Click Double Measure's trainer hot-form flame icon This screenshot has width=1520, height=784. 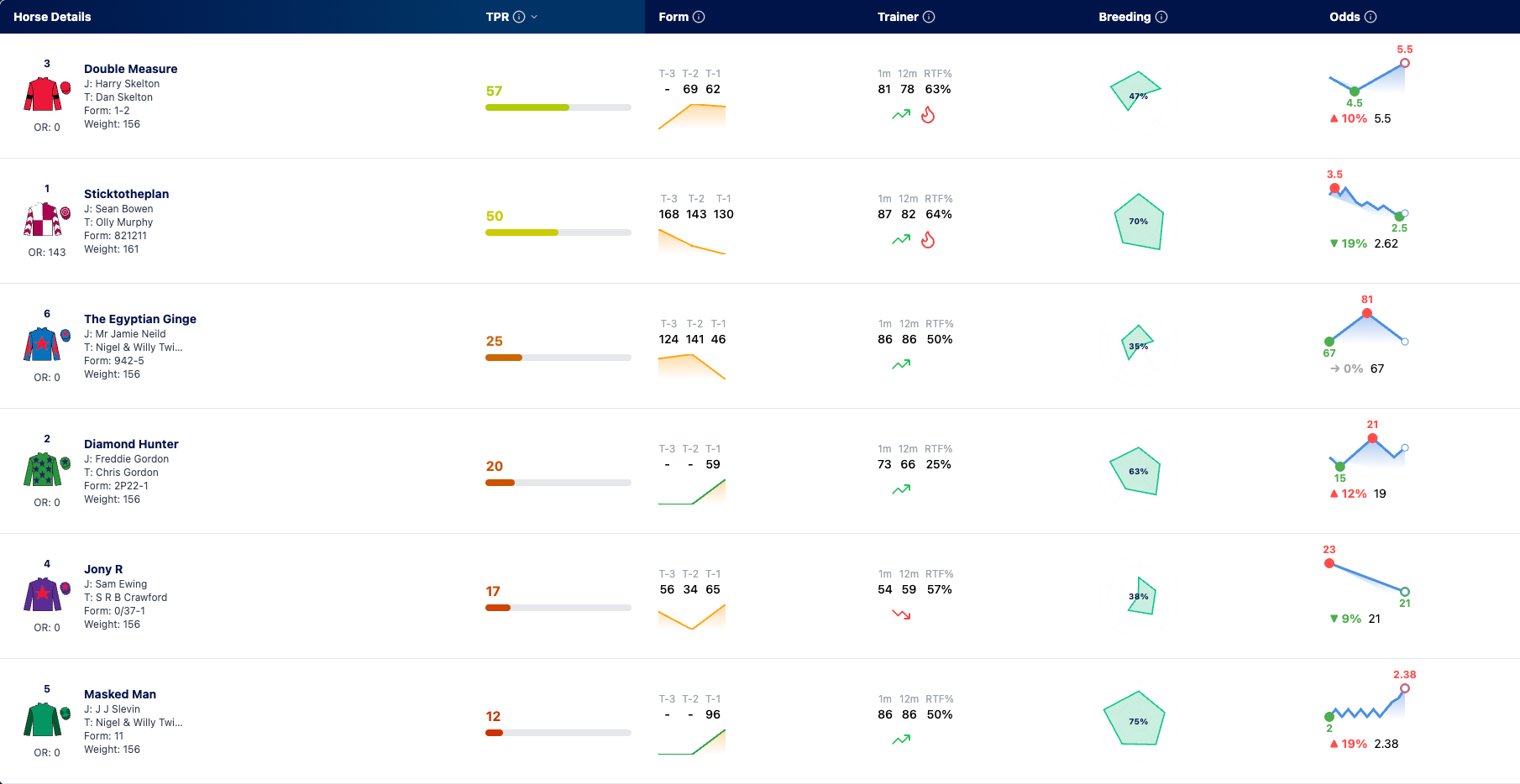[x=928, y=115]
